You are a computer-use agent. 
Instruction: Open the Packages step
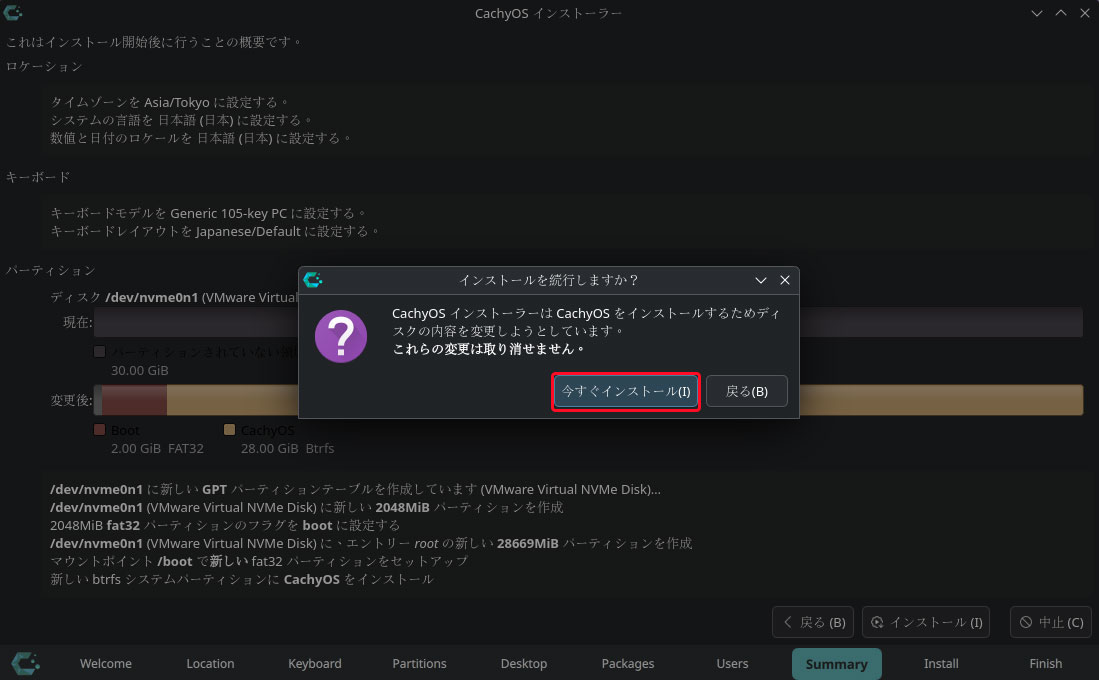tap(628, 664)
